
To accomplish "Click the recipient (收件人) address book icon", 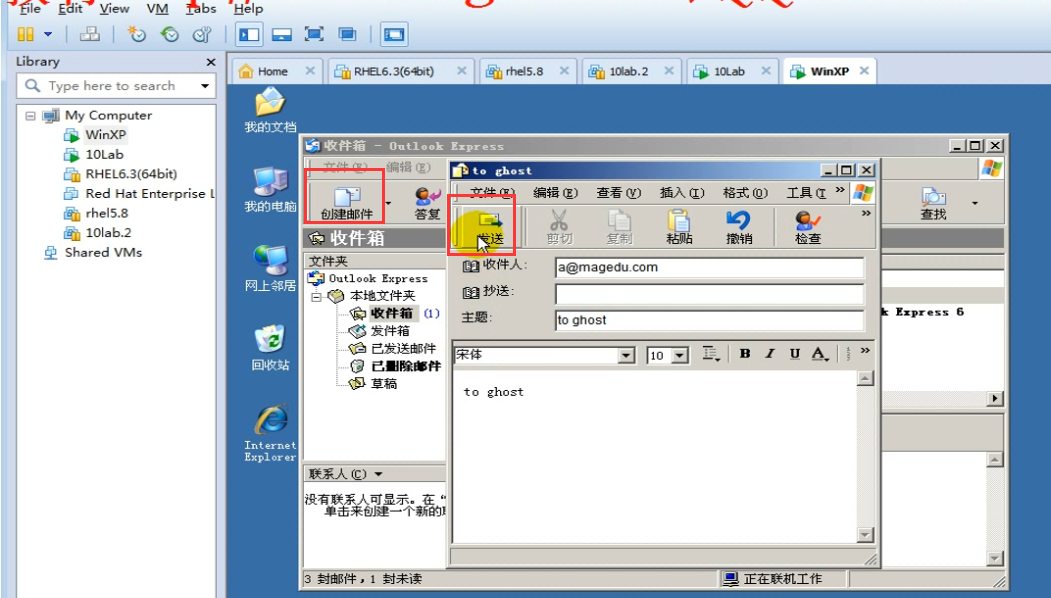I will 471,266.
